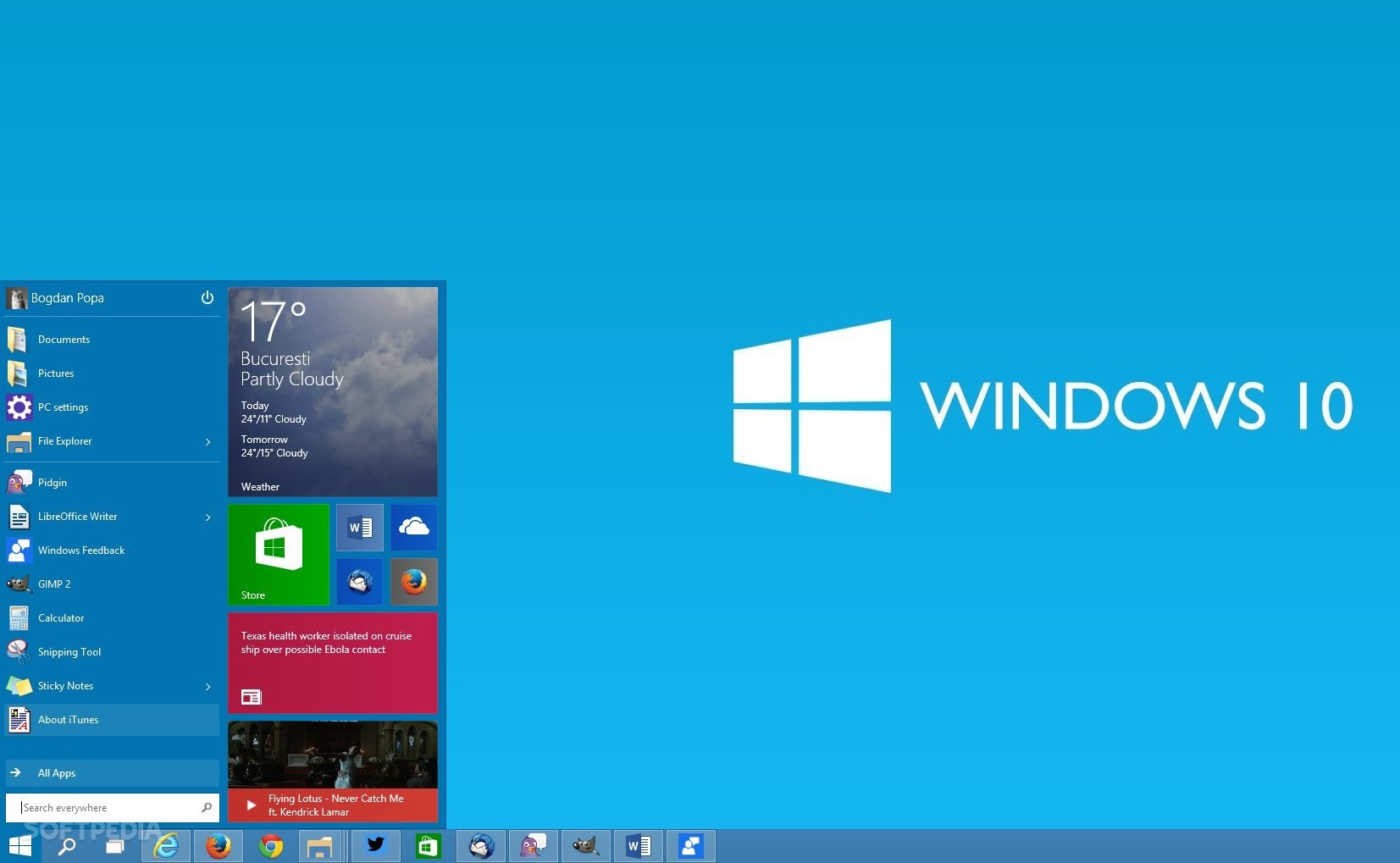Screen dimensions: 1400x863
Task: Open Task View on the taskbar
Action: point(114,845)
